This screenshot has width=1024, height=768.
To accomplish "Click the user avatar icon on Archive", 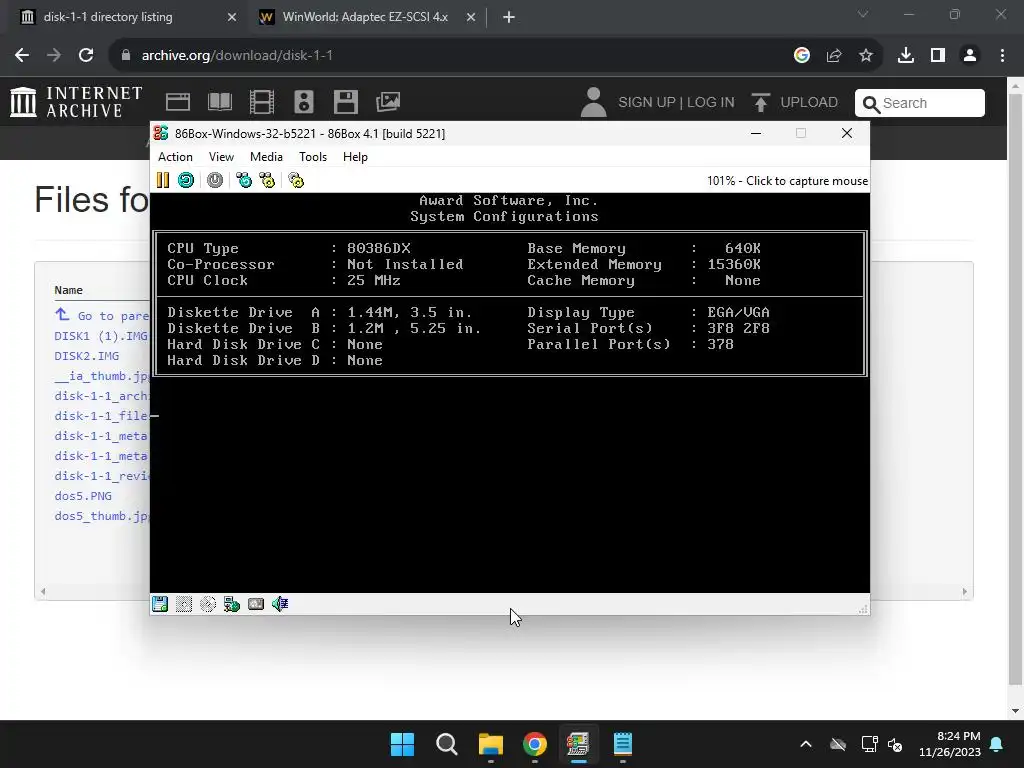I will pyautogui.click(x=594, y=102).
